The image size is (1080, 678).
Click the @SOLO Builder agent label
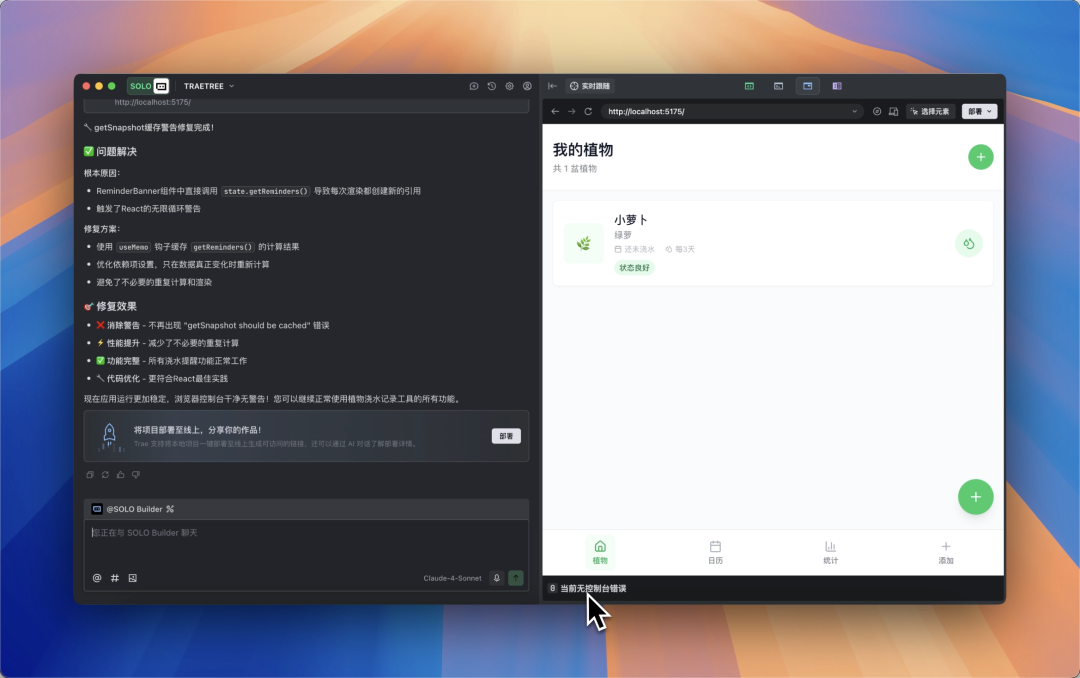134,509
